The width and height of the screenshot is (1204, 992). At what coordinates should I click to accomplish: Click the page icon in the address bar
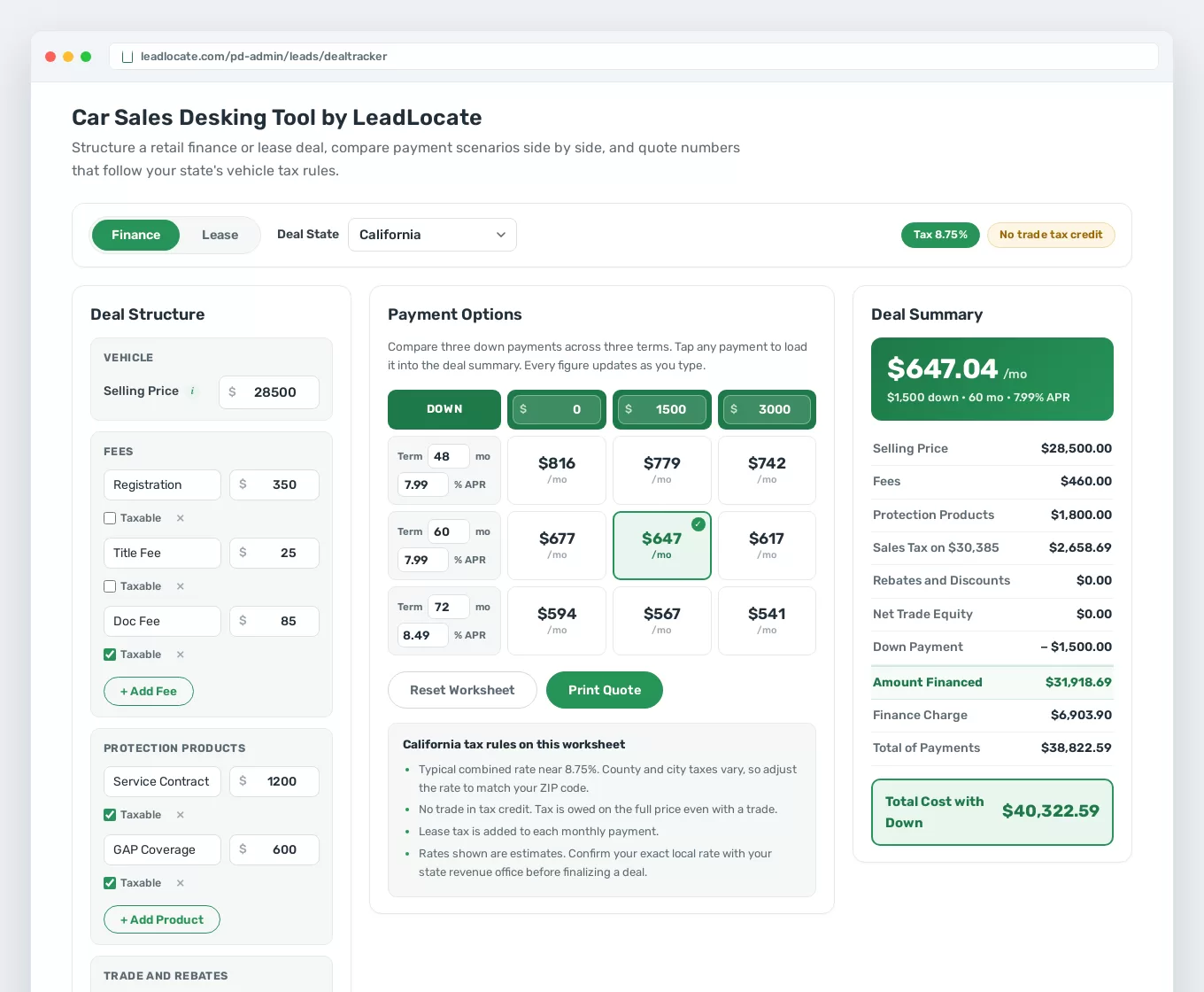point(127,57)
